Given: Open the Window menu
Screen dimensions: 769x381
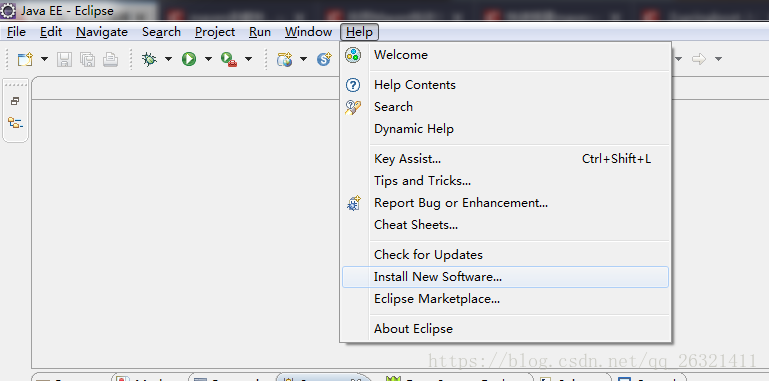Looking at the screenshot, I should coord(308,32).
